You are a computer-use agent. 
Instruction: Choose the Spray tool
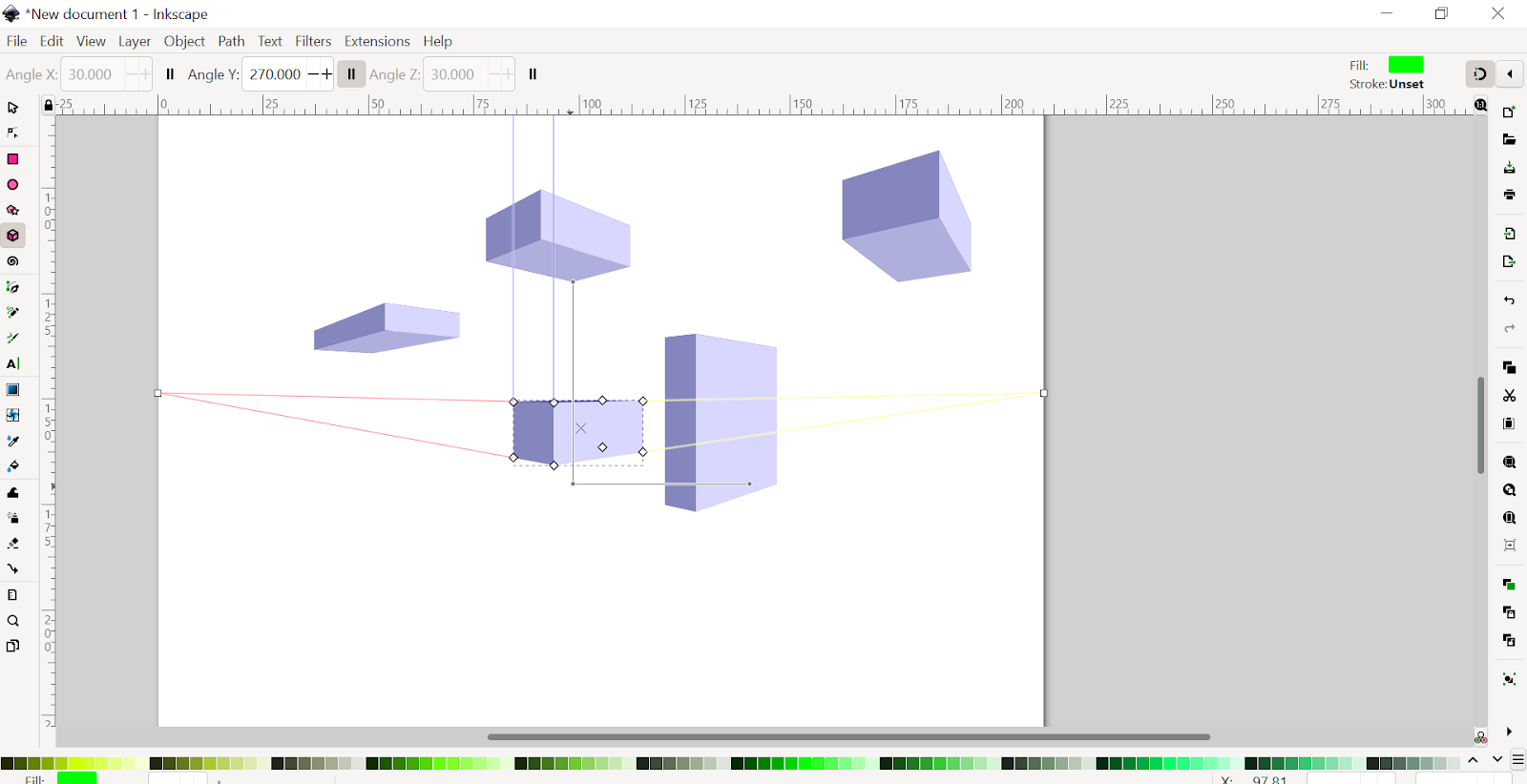pos(13,518)
